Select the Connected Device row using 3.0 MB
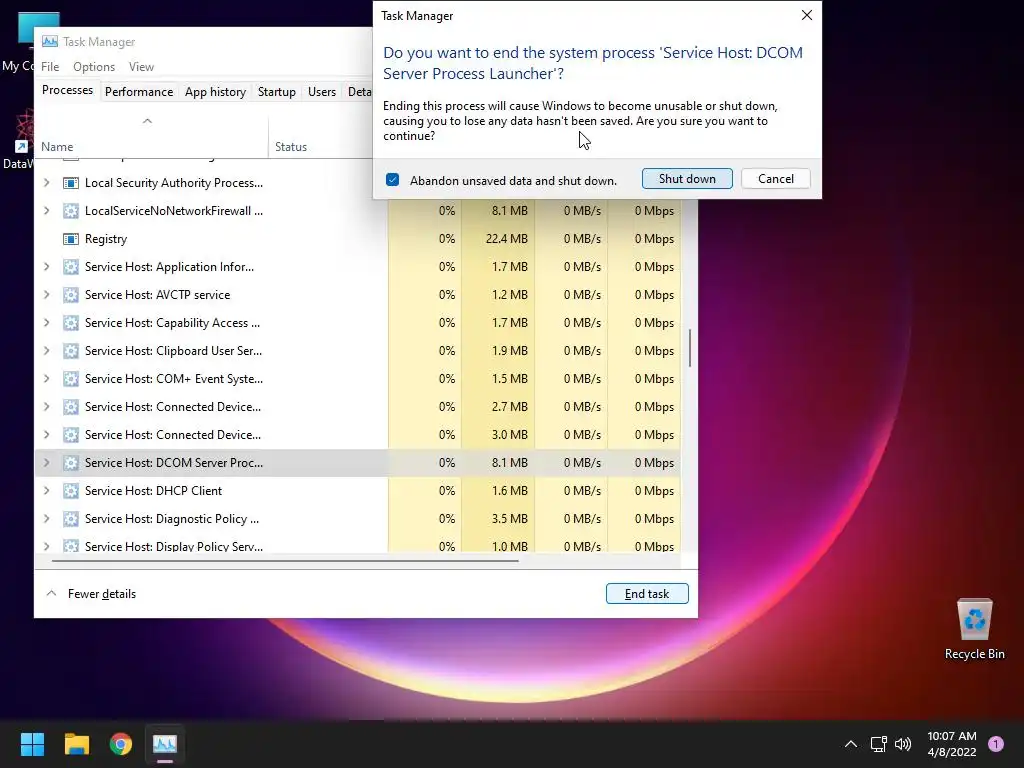Screen dimensions: 1024x768 [358, 435]
